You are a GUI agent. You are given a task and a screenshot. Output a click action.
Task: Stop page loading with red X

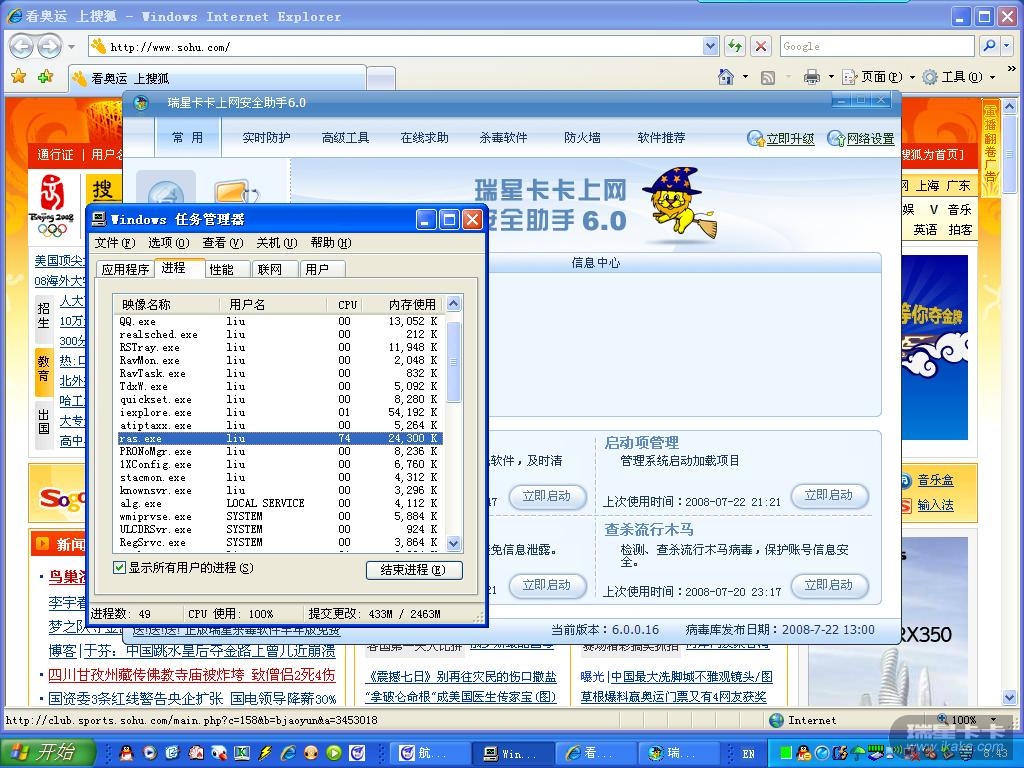(761, 46)
